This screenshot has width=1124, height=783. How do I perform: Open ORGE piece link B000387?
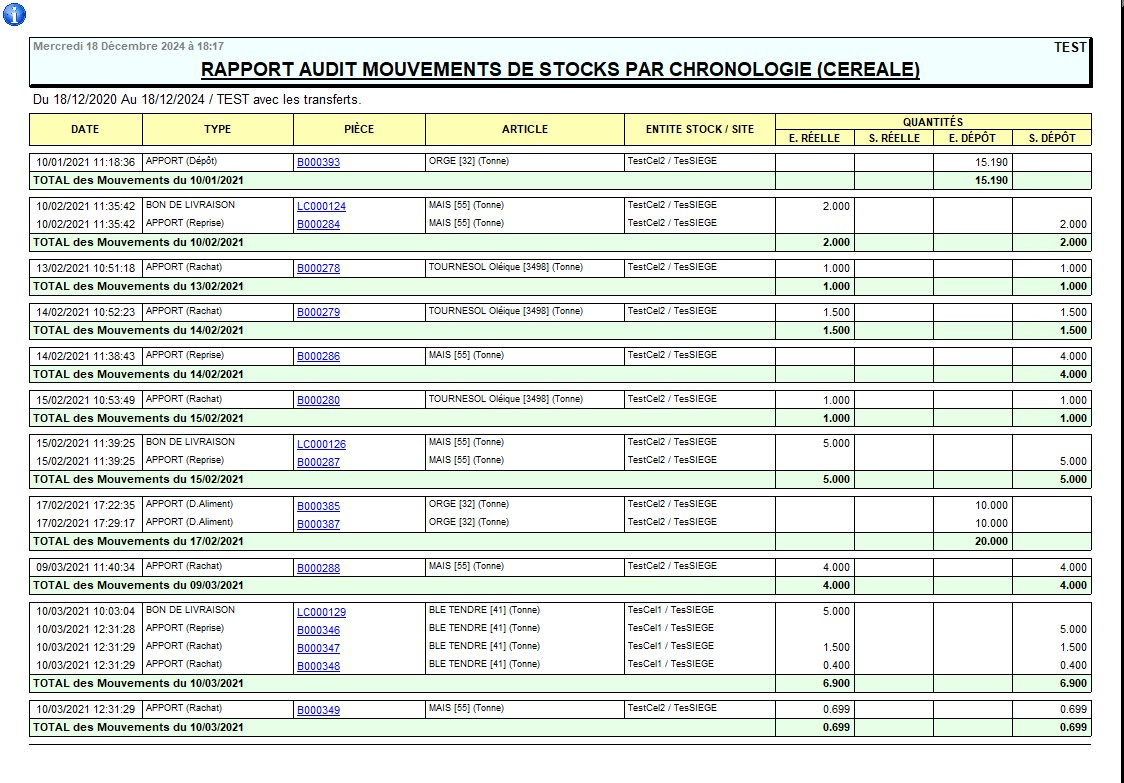point(318,524)
